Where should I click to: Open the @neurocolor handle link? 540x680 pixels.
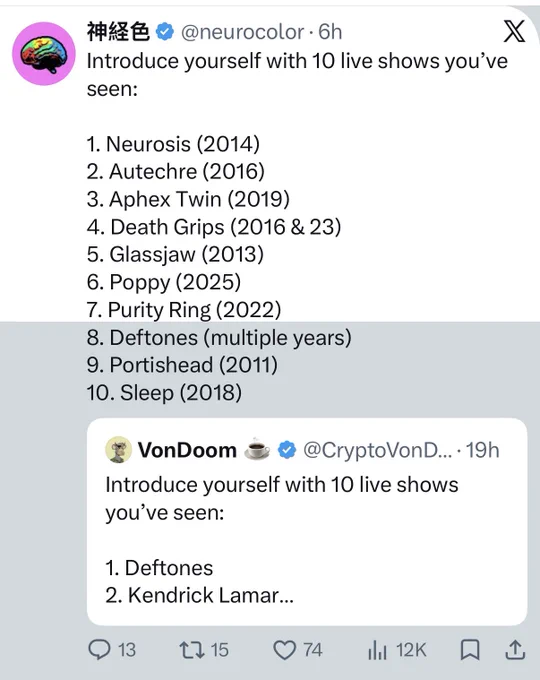242,32
